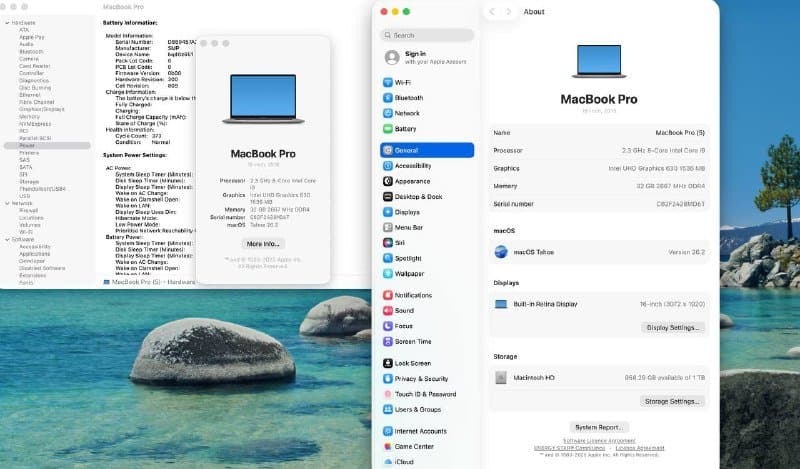The image size is (800, 469).
Task: Collapse the Software tree section
Action: pos(7,239)
